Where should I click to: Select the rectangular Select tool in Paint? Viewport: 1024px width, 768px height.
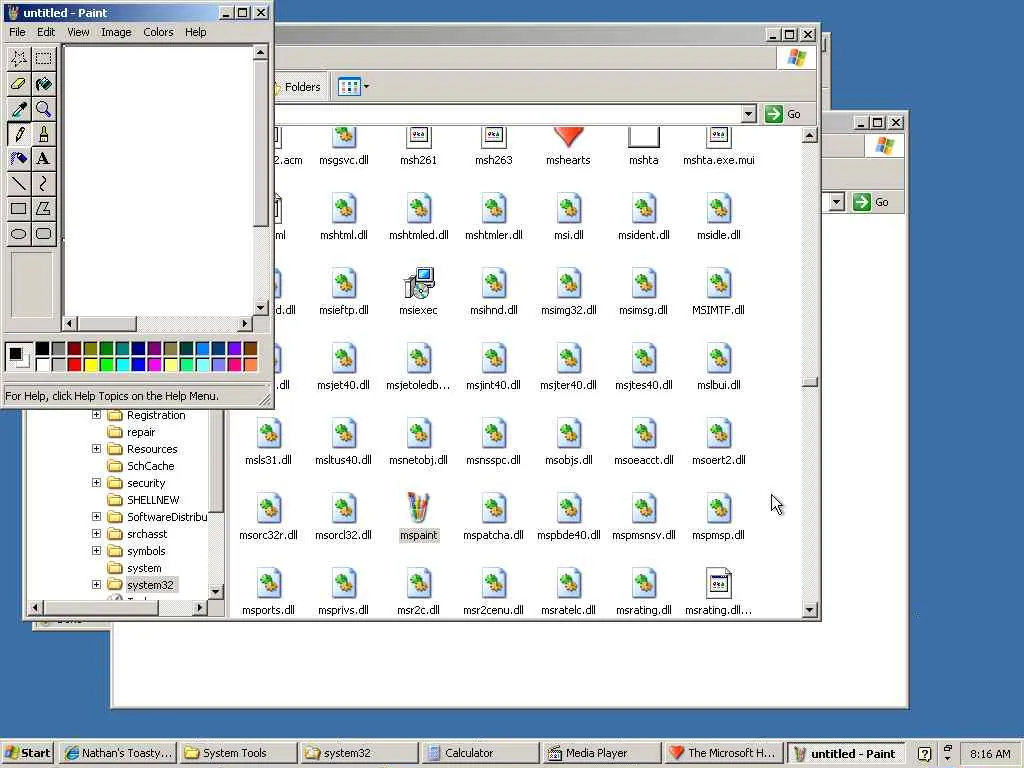pyautogui.click(x=44, y=59)
